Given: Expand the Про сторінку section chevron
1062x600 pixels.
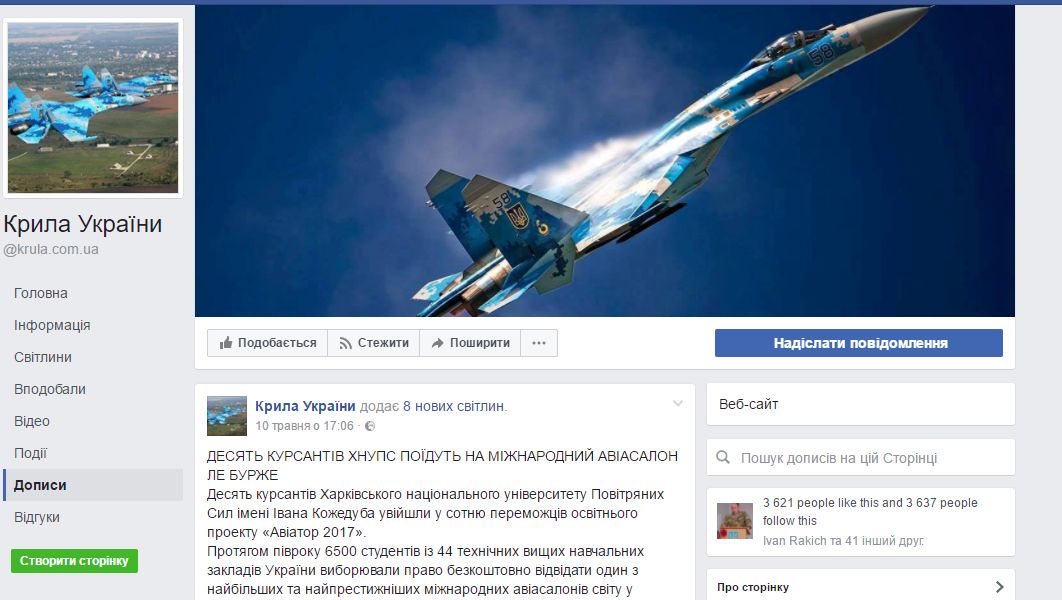Looking at the screenshot, I should point(1000,586).
